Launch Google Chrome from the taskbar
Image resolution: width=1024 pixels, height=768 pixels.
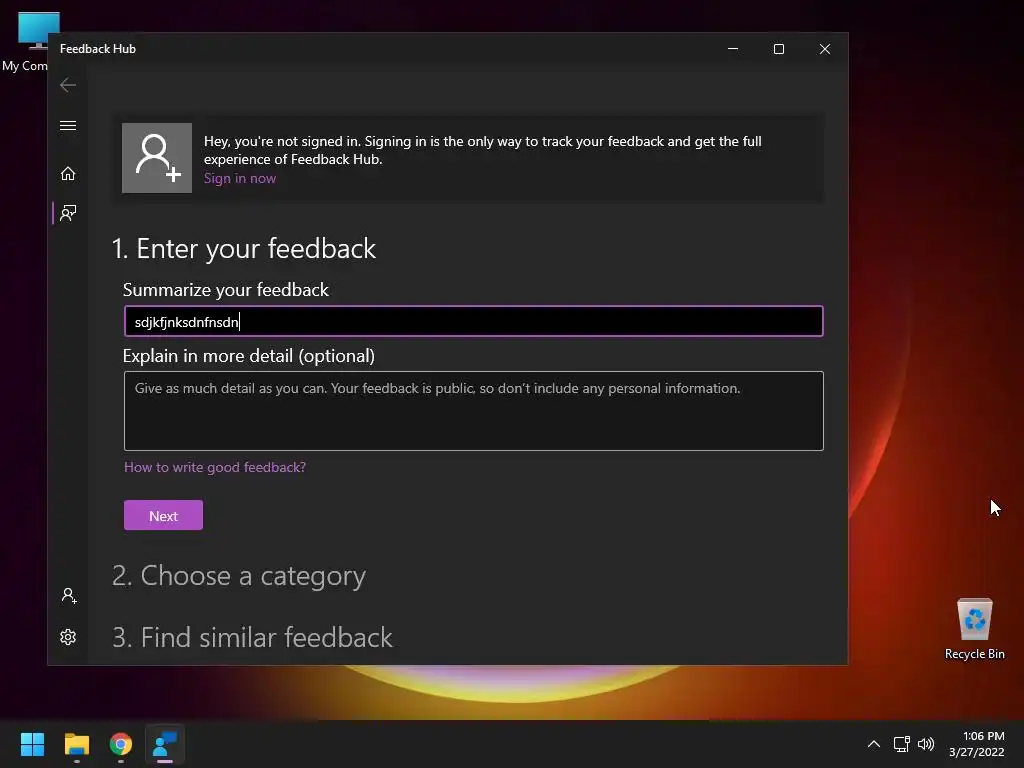121,744
